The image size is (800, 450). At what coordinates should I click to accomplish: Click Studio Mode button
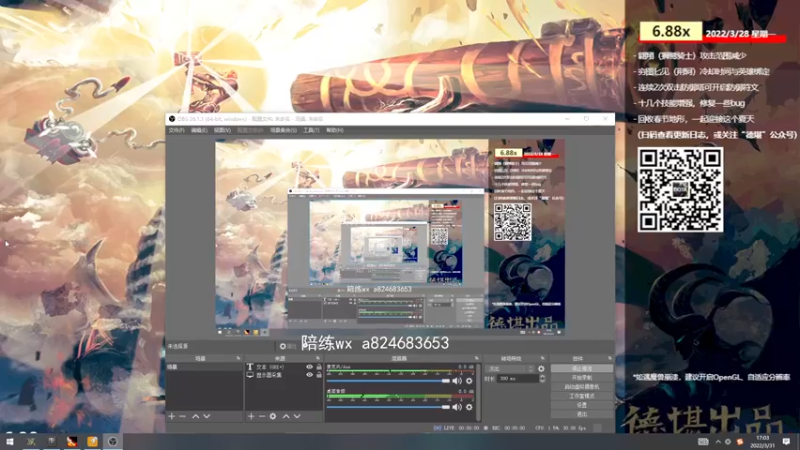coord(582,396)
